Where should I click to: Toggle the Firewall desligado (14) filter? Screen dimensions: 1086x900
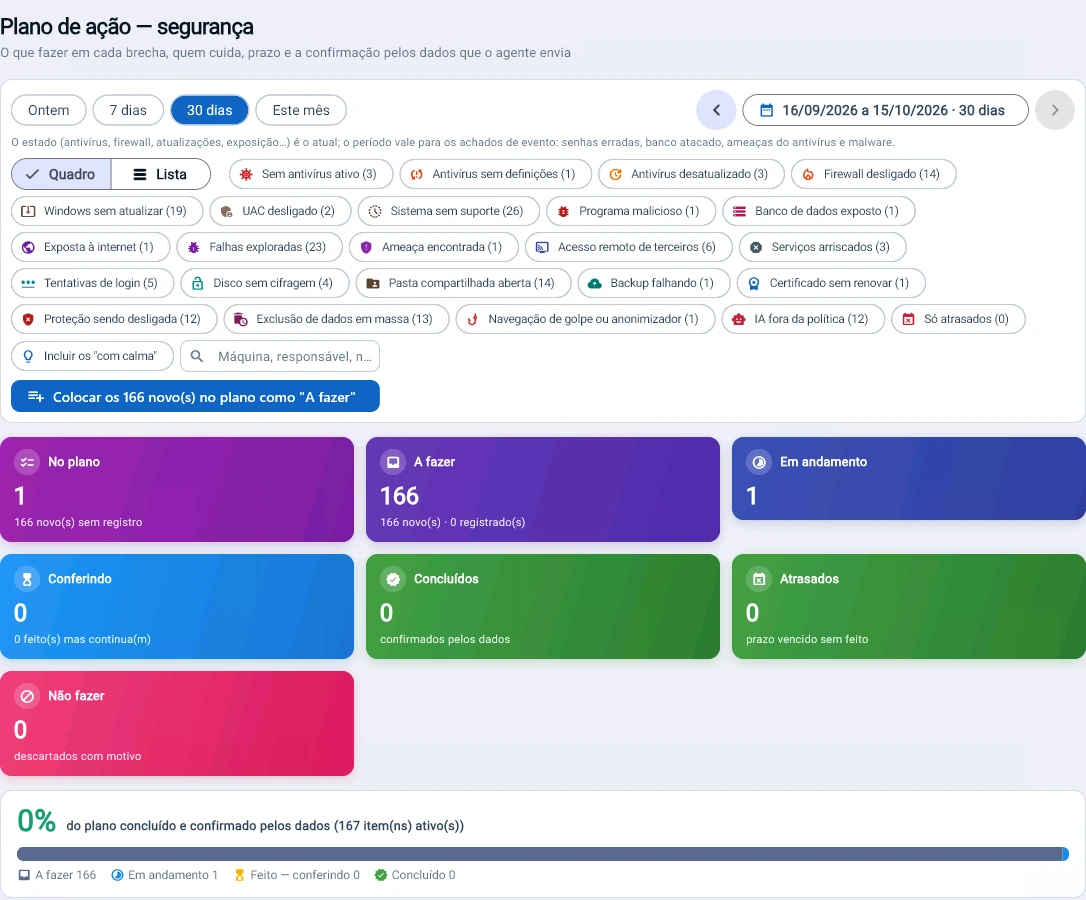pyautogui.click(x=873, y=174)
